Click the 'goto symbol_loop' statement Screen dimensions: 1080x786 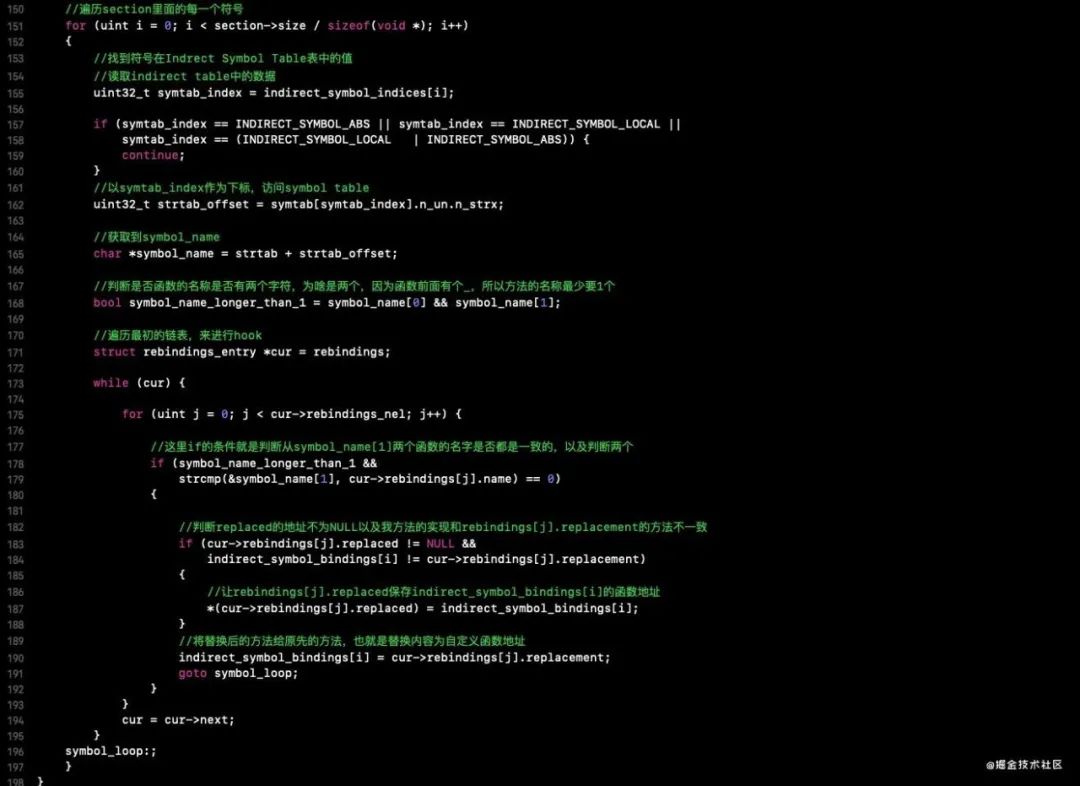pos(238,673)
